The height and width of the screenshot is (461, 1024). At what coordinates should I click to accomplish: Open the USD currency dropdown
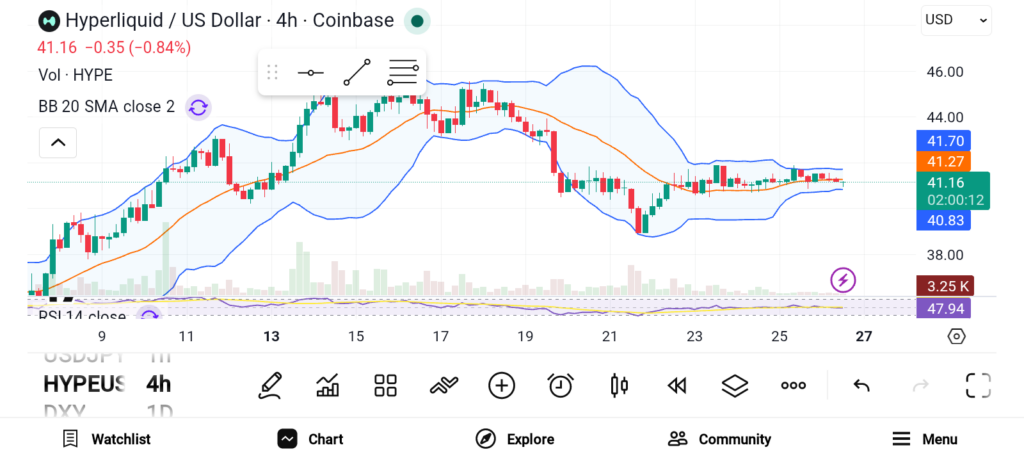point(956,19)
